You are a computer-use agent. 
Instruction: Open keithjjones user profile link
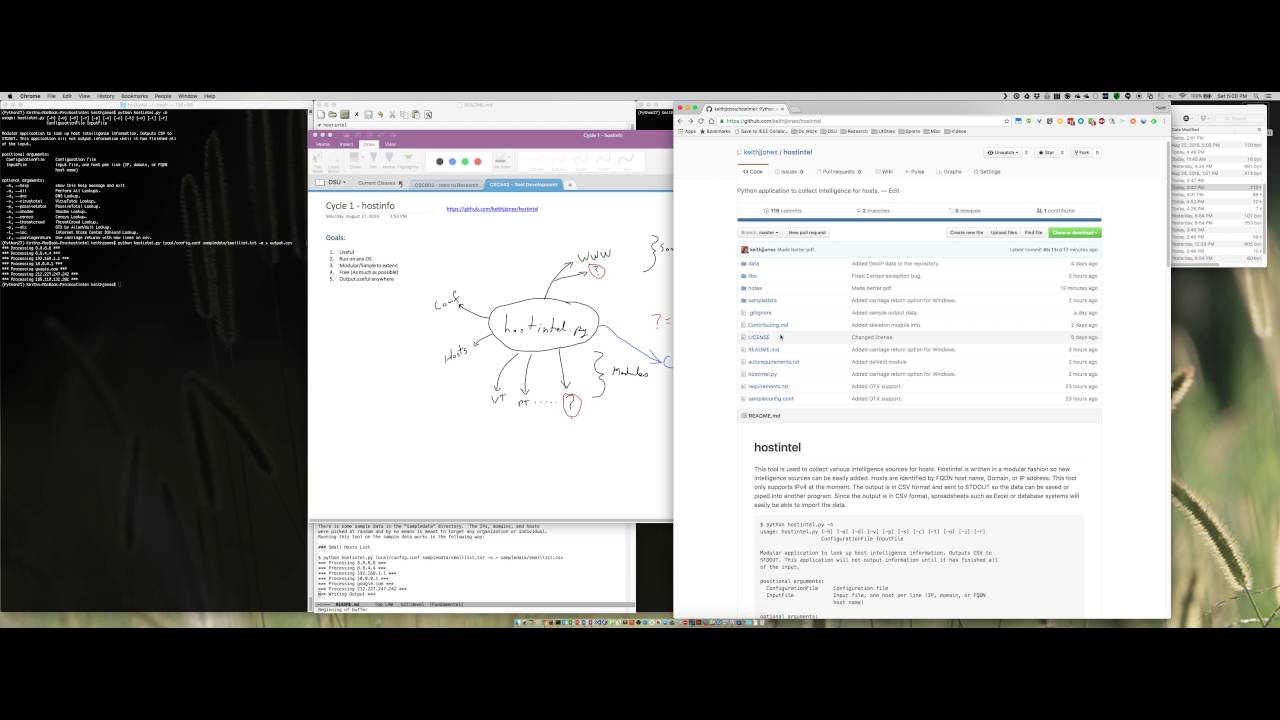(x=761, y=152)
